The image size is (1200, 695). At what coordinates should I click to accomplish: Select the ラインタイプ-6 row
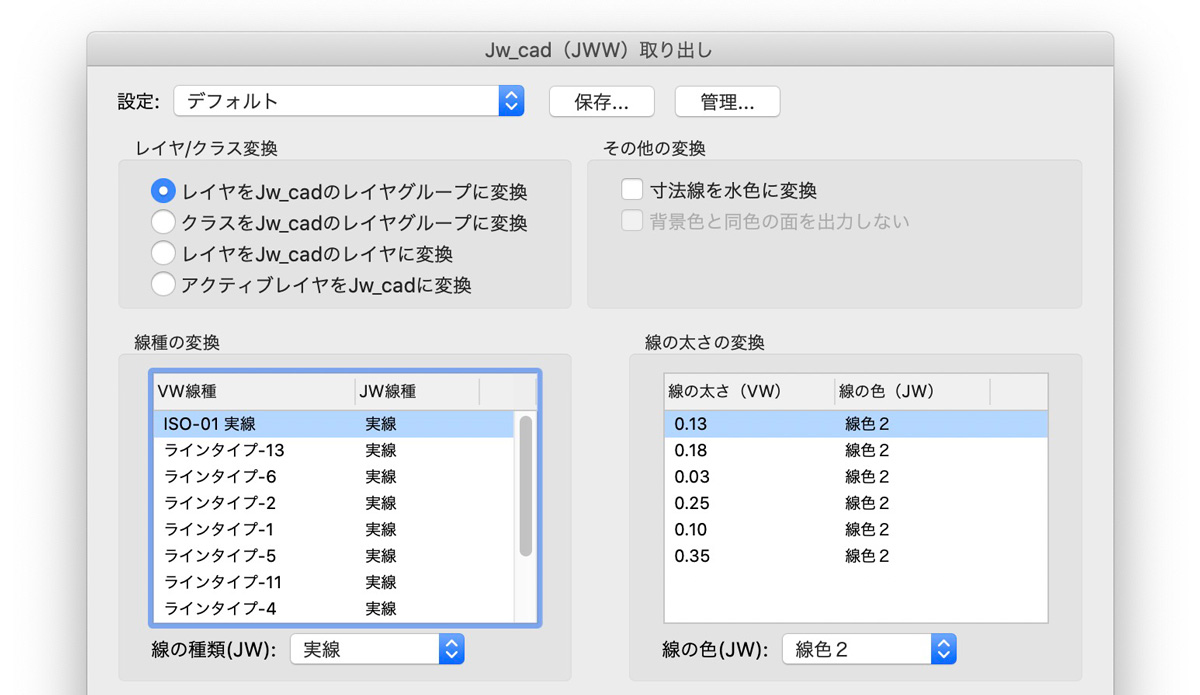(333, 476)
